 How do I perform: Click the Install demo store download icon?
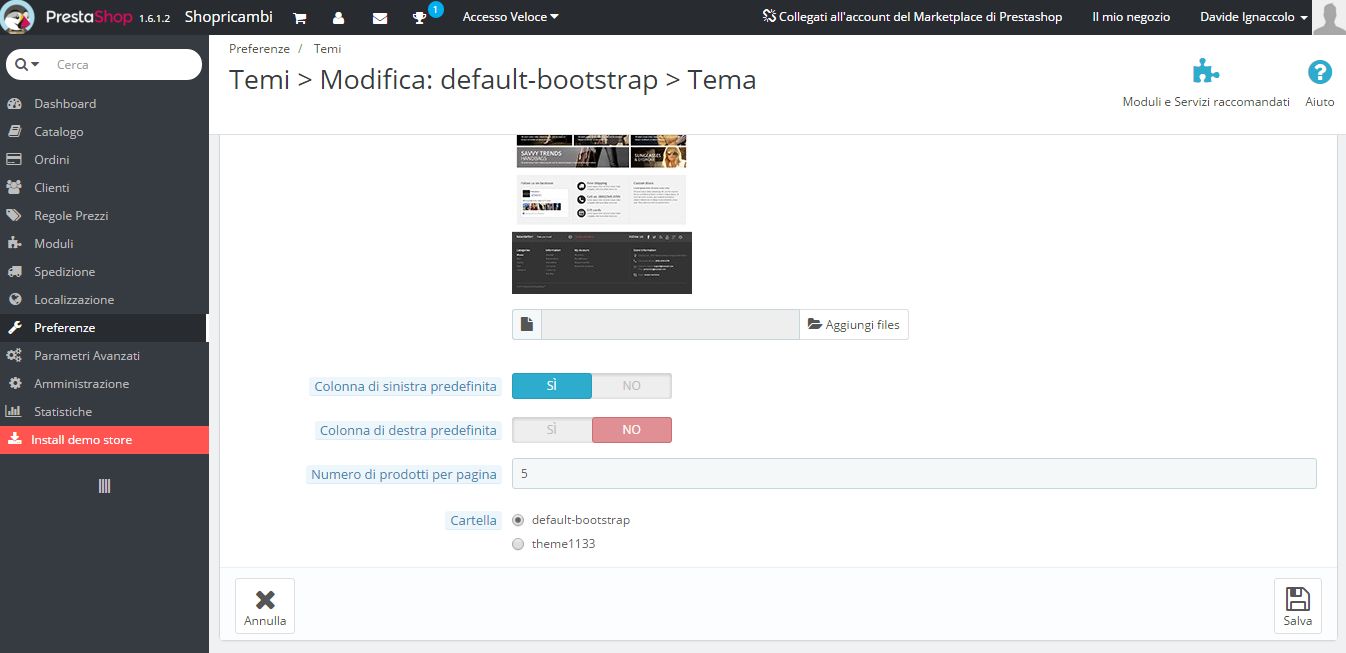[x=14, y=440]
